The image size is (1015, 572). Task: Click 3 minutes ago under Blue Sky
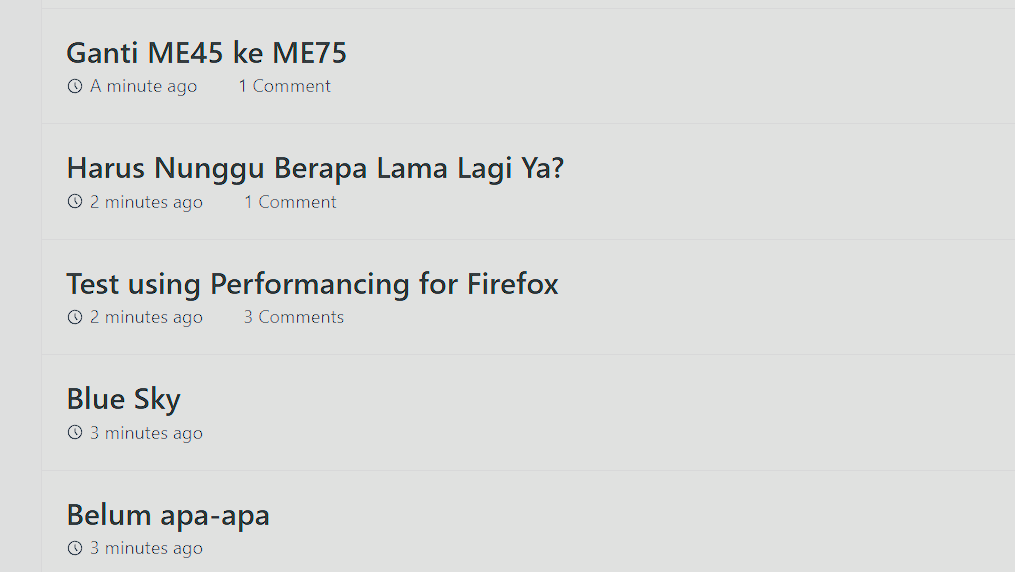tap(146, 433)
